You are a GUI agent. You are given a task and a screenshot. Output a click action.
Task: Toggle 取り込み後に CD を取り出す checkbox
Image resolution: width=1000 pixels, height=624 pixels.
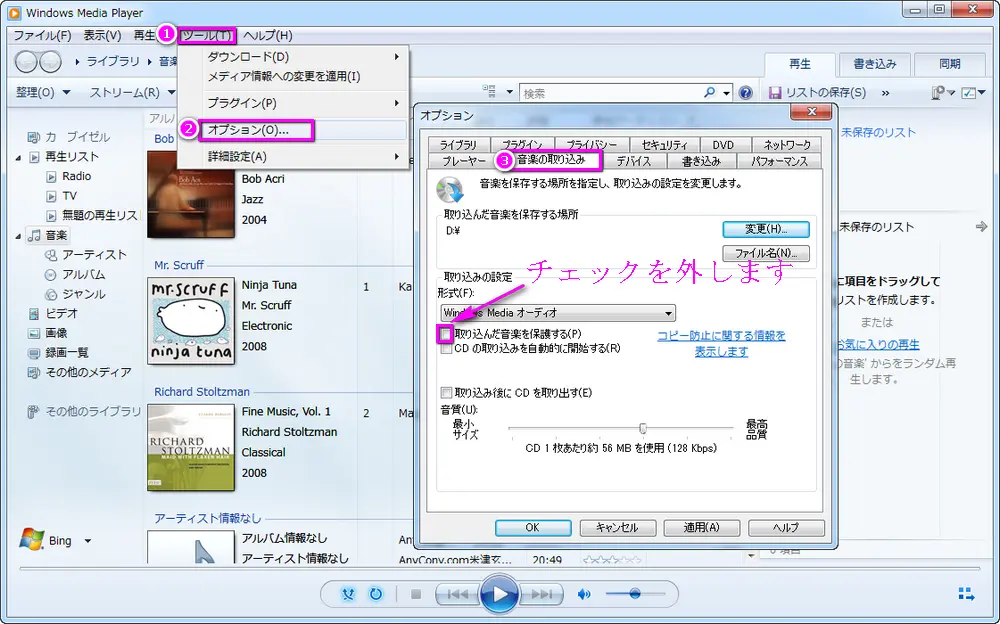[x=446, y=392]
